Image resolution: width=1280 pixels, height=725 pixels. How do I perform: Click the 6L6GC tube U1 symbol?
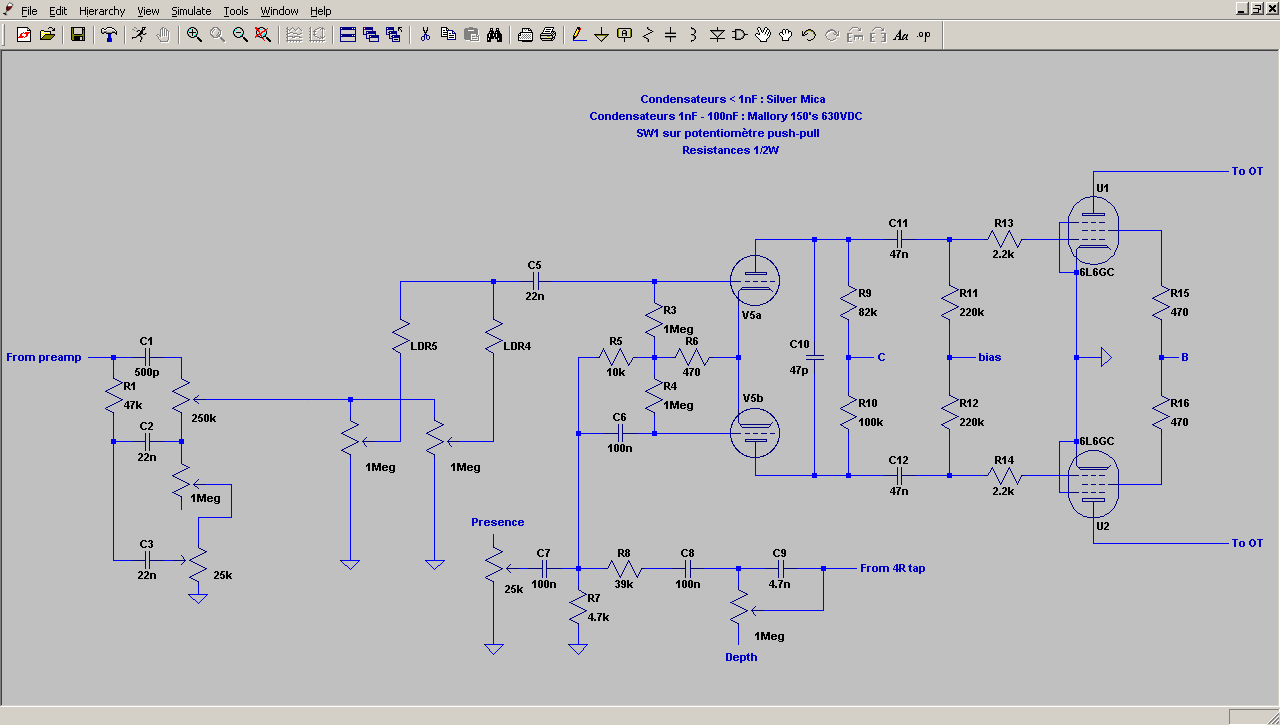pos(1094,230)
